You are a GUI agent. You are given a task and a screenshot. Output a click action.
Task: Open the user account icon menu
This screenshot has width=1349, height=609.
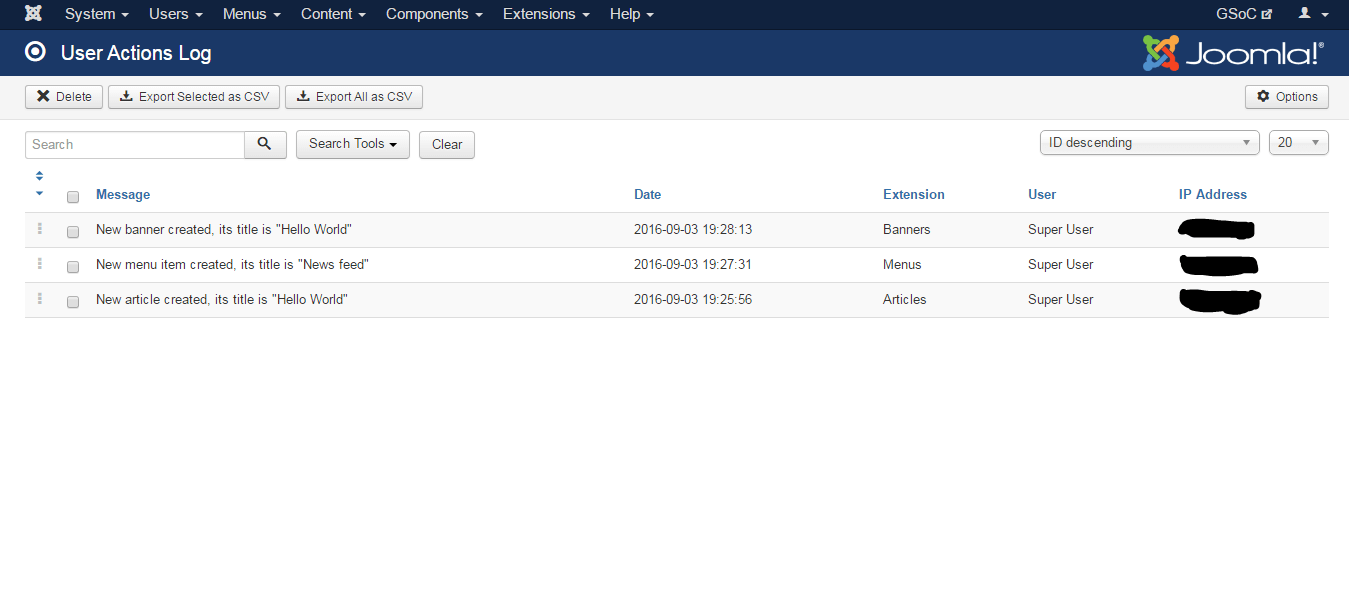pos(1312,14)
